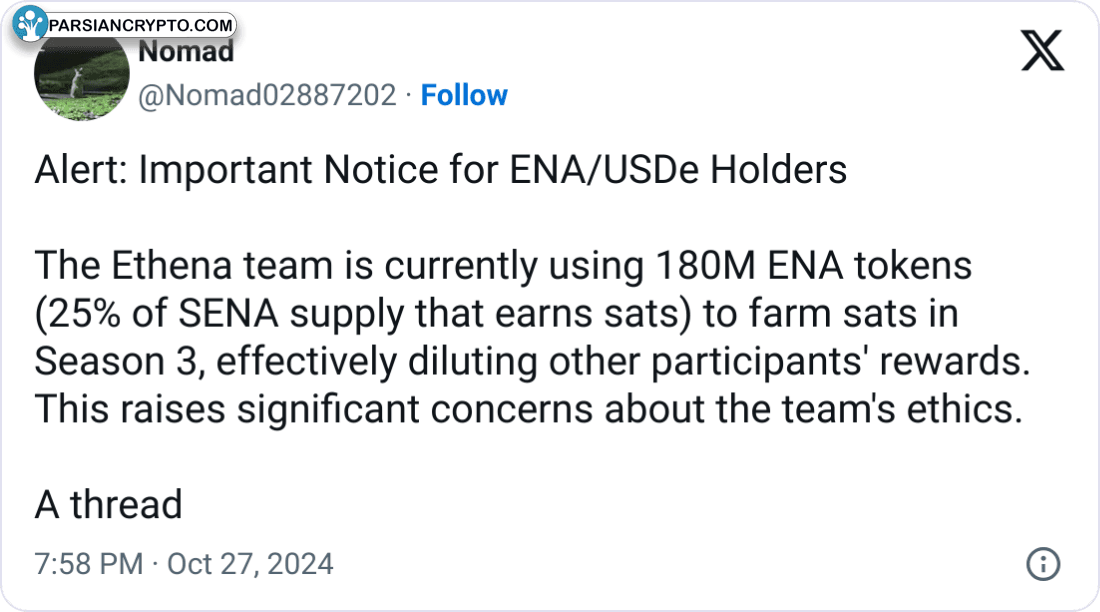This screenshot has width=1100, height=612.
Task: Click the 7:58 PM timestamp
Action: pyautogui.click(x=89, y=564)
